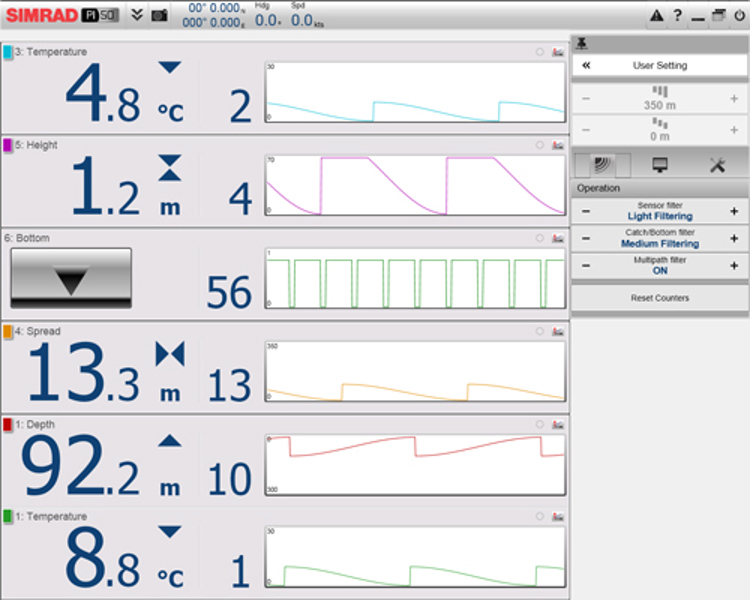Increase 350 m range with plus
This screenshot has width=750, height=600.
(734, 99)
